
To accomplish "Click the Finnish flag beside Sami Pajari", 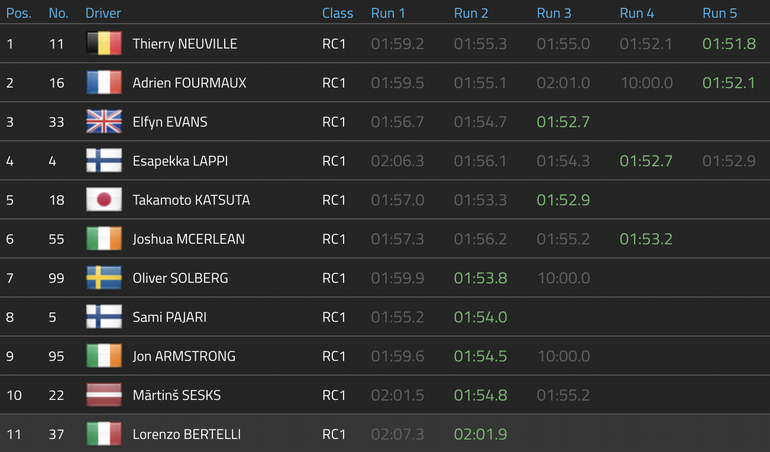I will click(104, 317).
